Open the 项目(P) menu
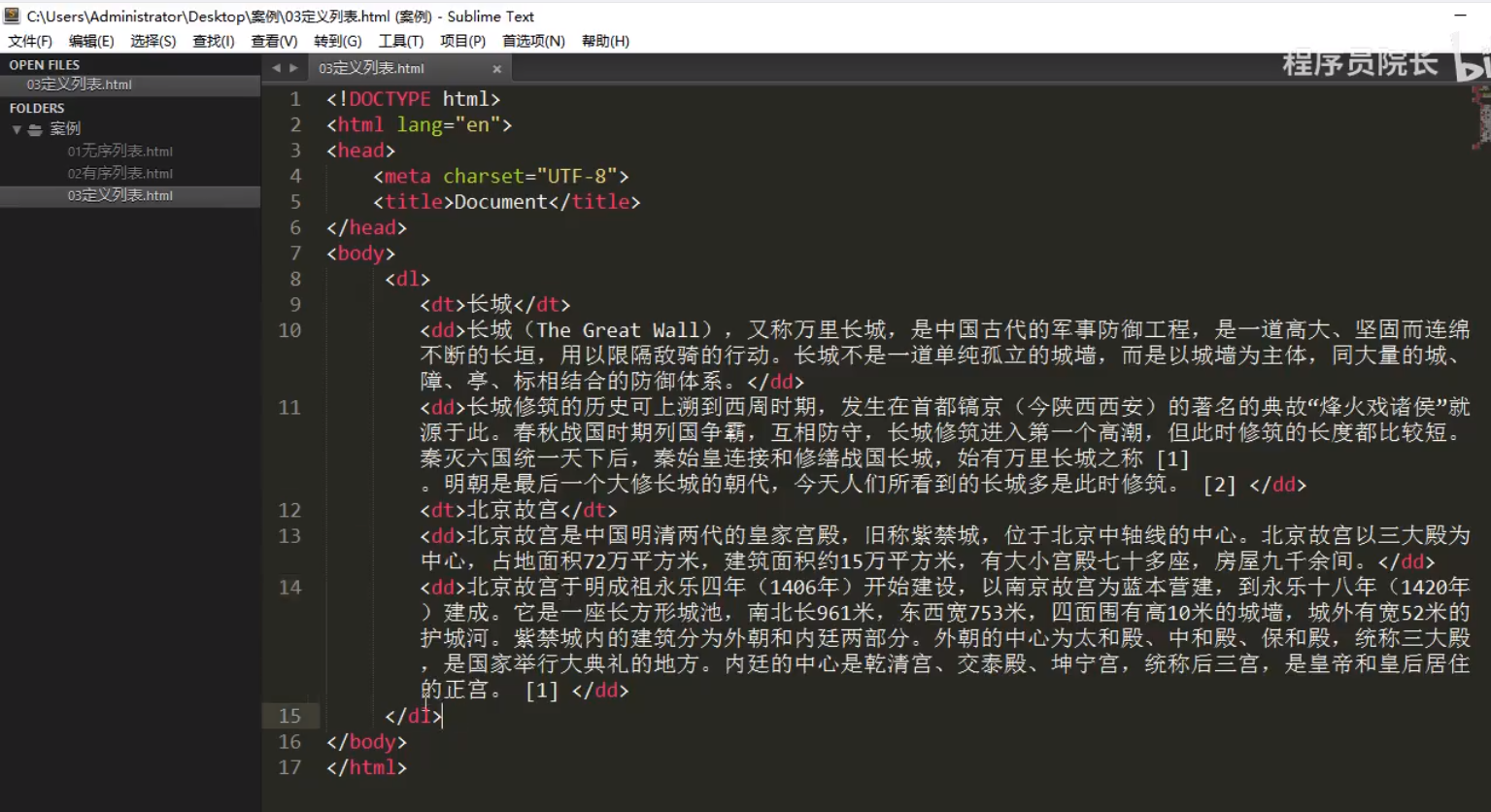 (x=463, y=41)
